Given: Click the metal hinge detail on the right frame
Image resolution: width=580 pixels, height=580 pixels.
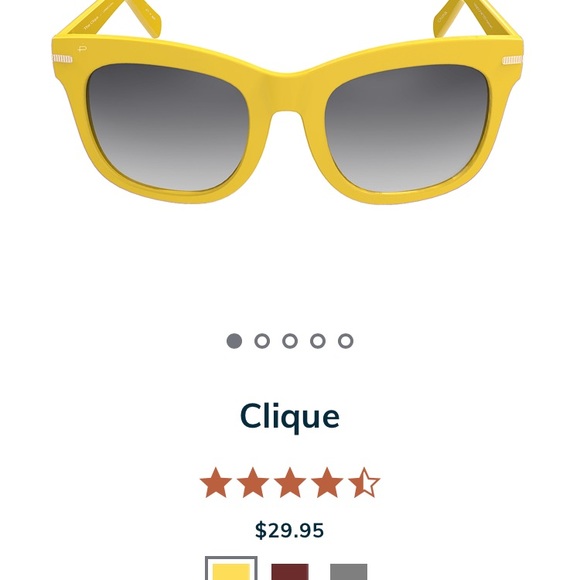Looking at the screenshot, I should point(512,60).
